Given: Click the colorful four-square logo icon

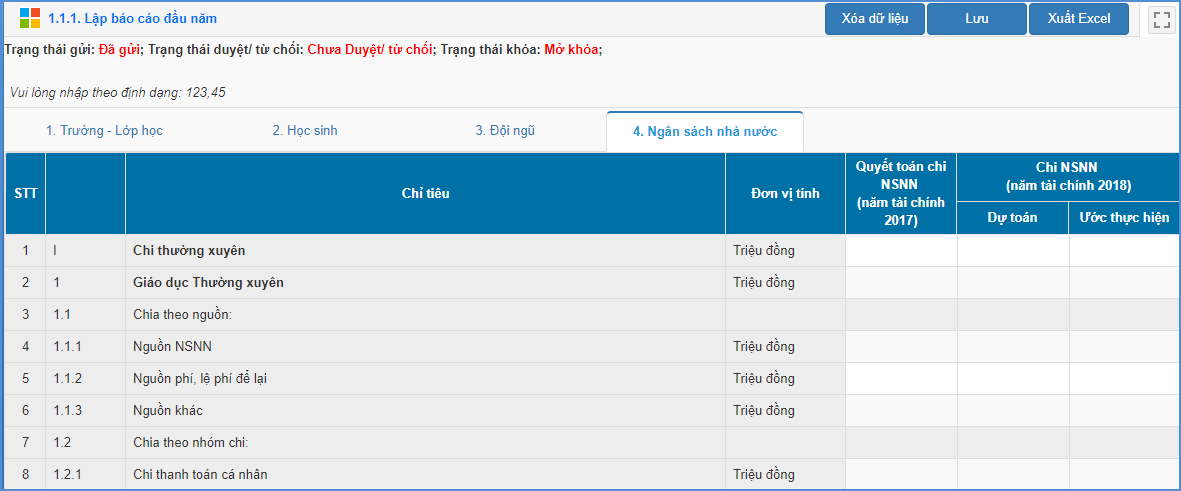Looking at the screenshot, I should 30,19.
